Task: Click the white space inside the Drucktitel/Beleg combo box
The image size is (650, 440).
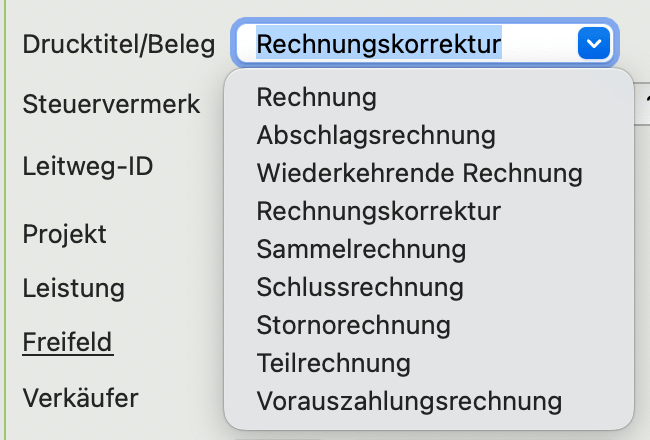Action: click(538, 44)
